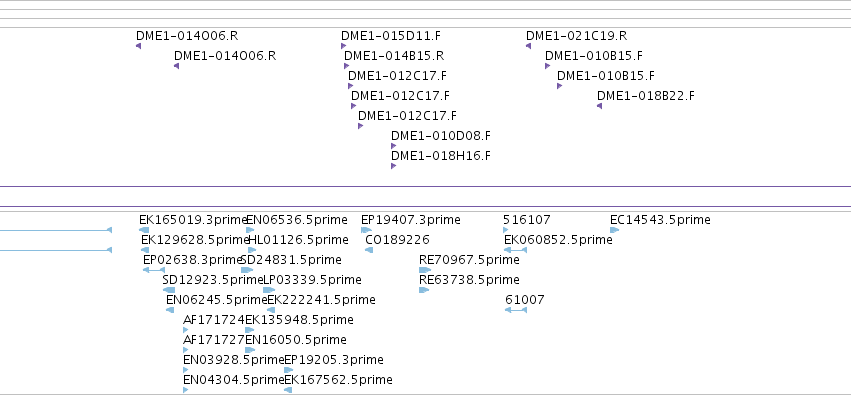Select the DME1-010D08.F feature label
Screen dimensions: 851x395
441,136
